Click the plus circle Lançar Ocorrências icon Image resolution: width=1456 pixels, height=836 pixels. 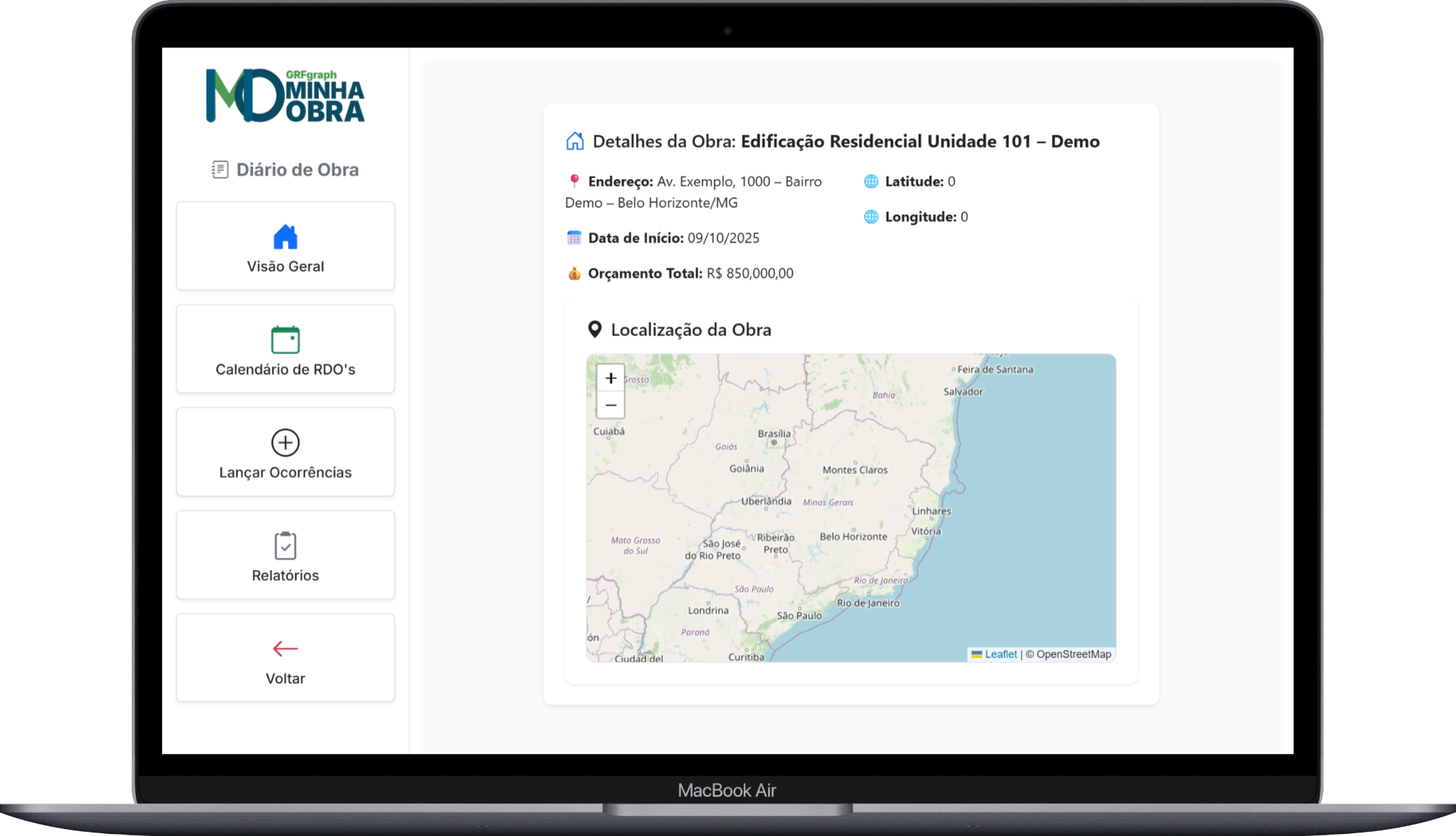[285, 442]
